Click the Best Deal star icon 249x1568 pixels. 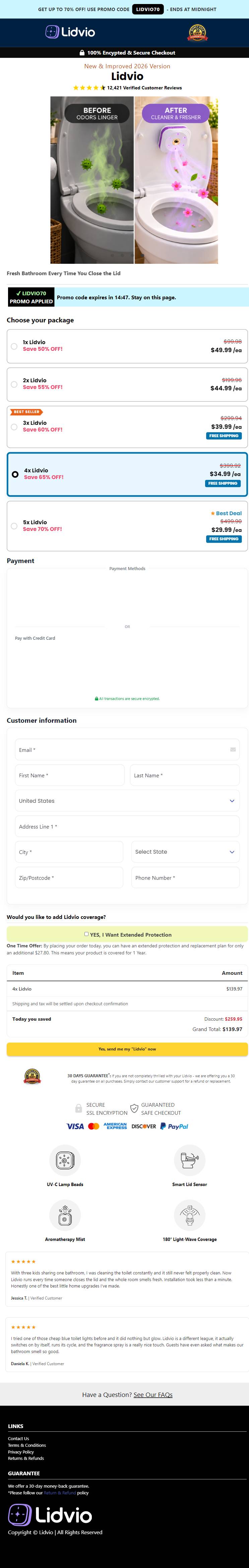(212, 513)
